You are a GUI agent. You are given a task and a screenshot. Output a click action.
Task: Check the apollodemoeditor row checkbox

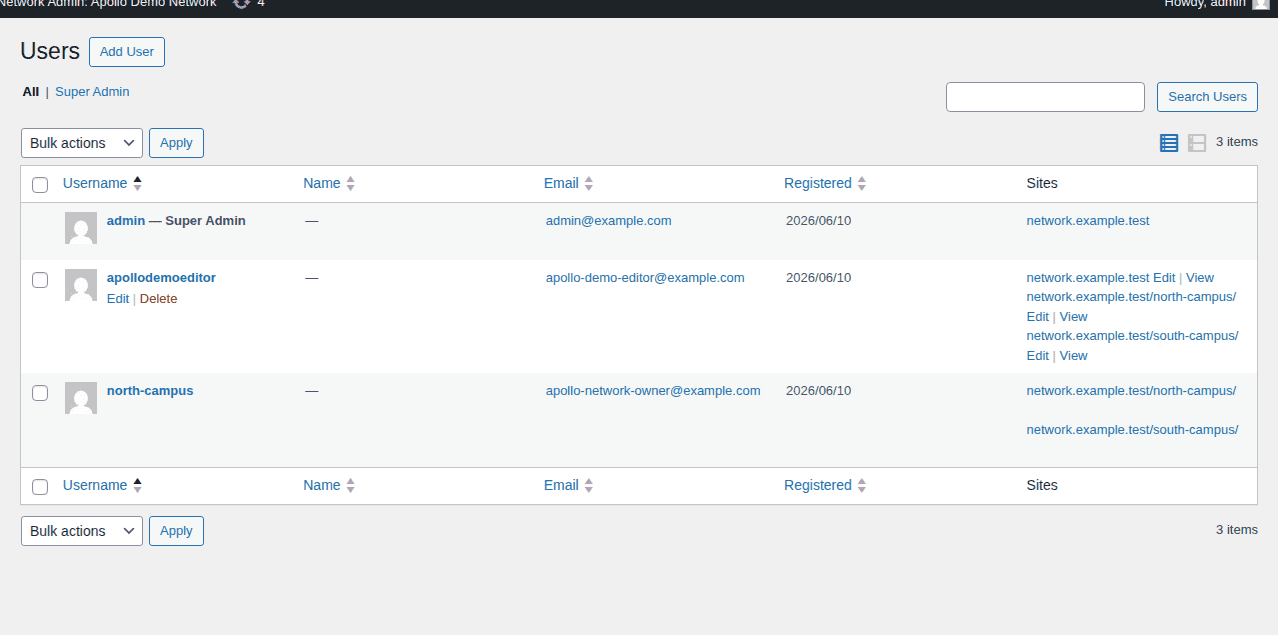(40, 280)
